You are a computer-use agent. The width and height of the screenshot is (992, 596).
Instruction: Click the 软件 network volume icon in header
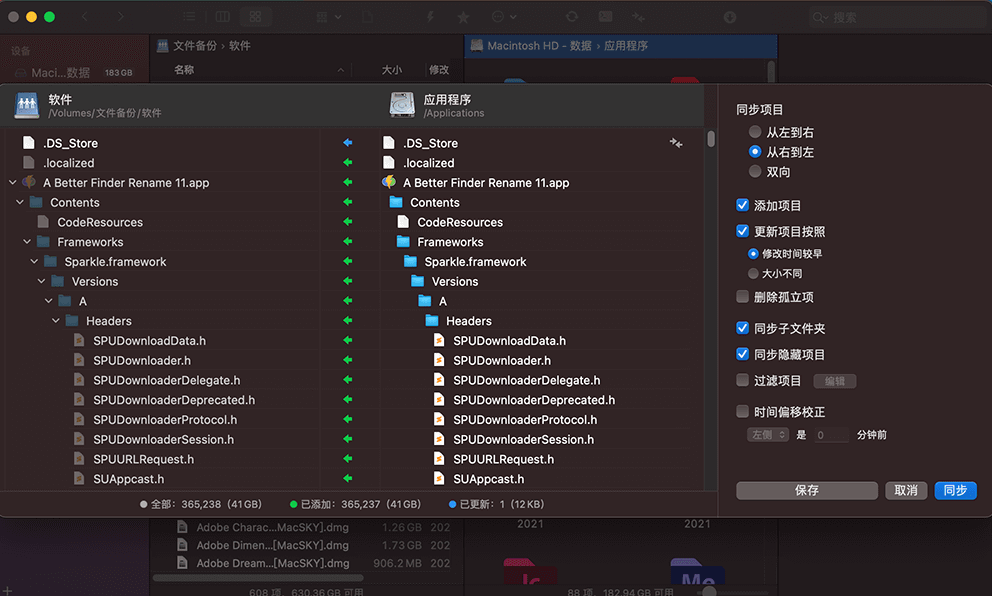[x=27, y=105]
